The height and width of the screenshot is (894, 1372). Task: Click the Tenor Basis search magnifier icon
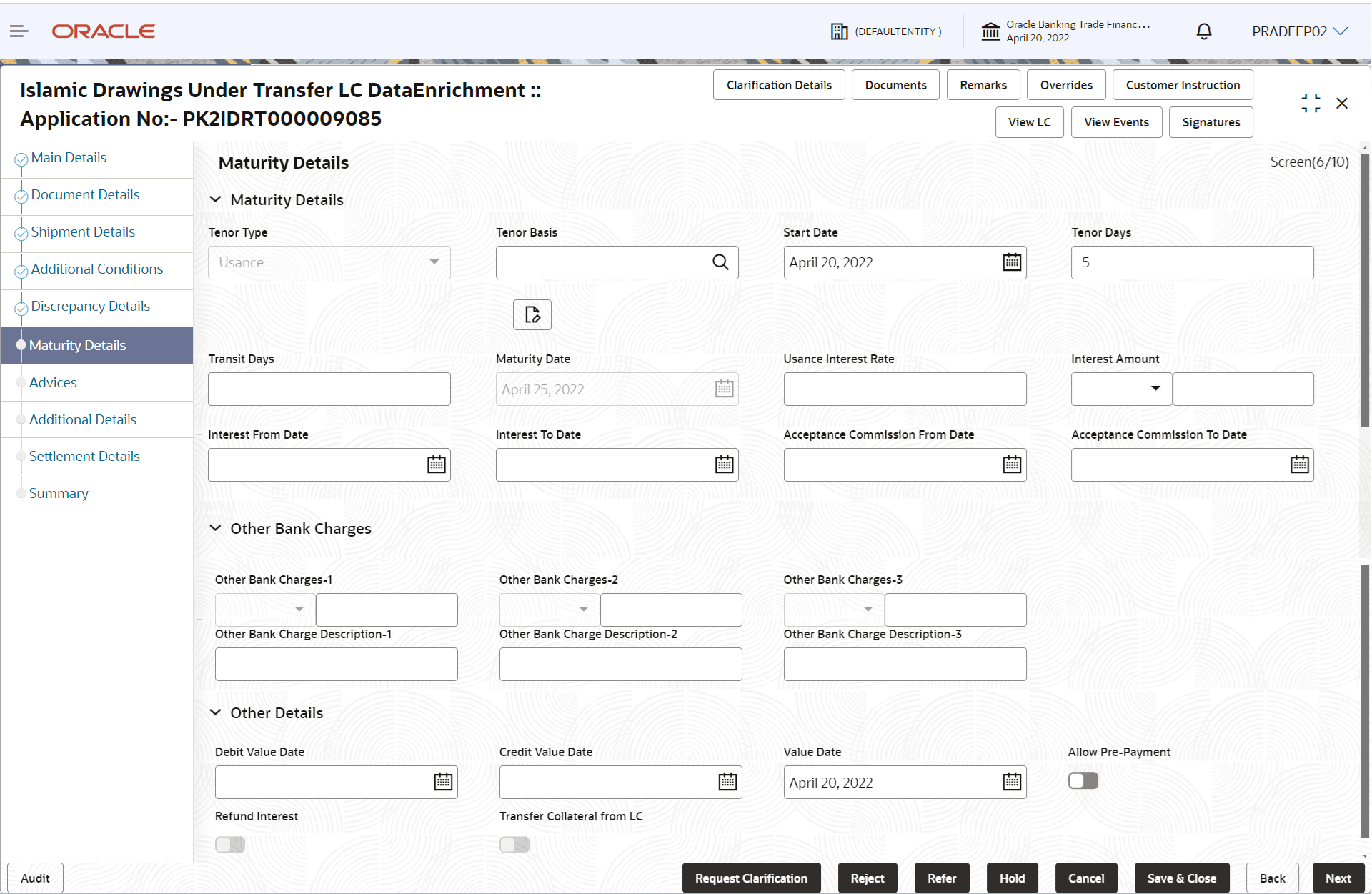pos(720,262)
